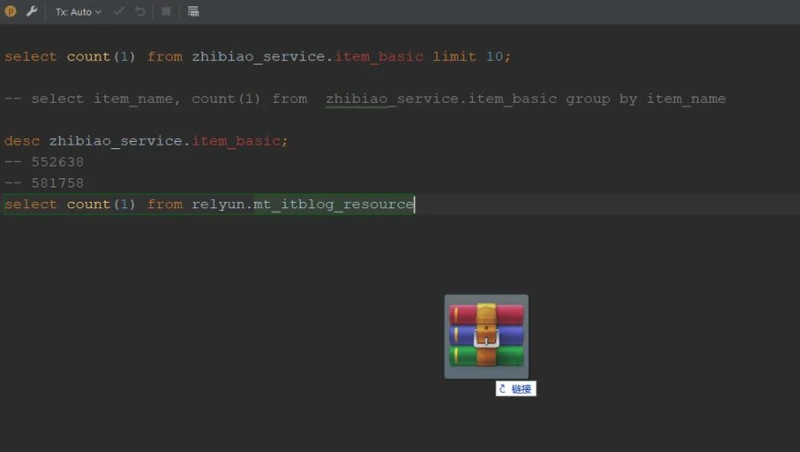The image size is (800, 452).
Task: Expand the Tx: Auto dropdown
Action: pos(78,12)
